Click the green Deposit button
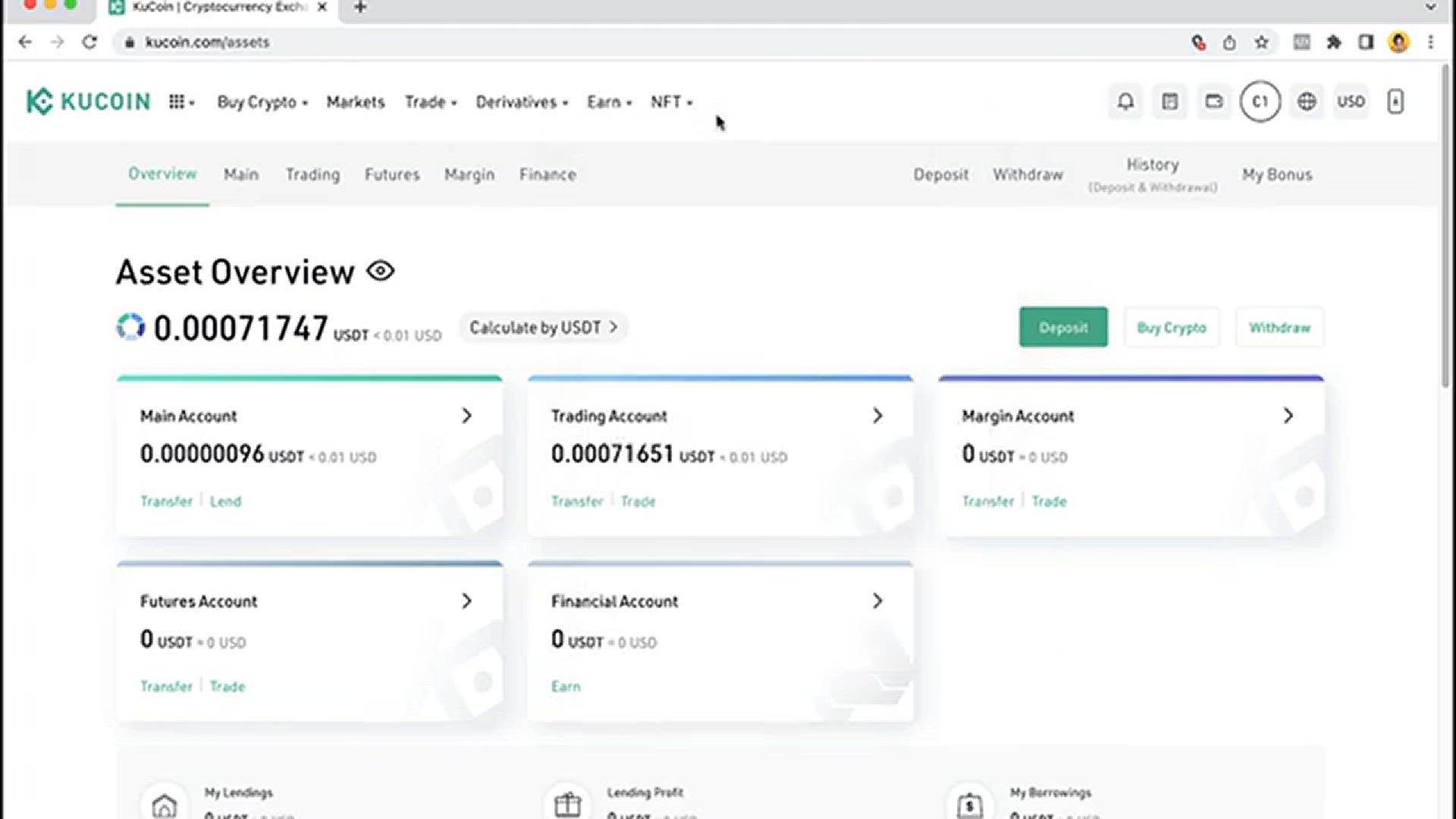Viewport: 1456px width, 819px height. (1063, 328)
